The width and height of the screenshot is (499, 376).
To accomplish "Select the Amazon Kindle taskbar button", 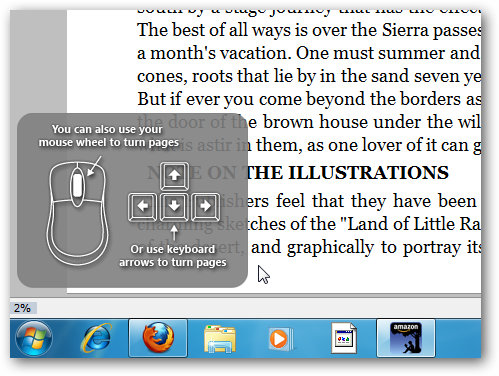I will coord(406,338).
